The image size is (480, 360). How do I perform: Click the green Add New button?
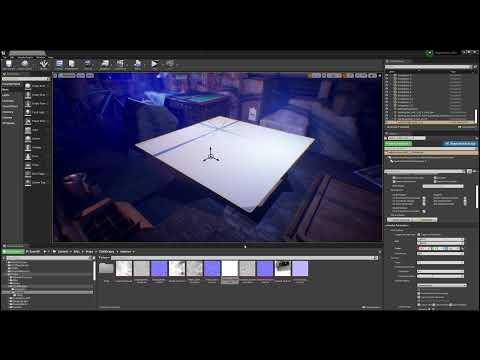point(13,252)
